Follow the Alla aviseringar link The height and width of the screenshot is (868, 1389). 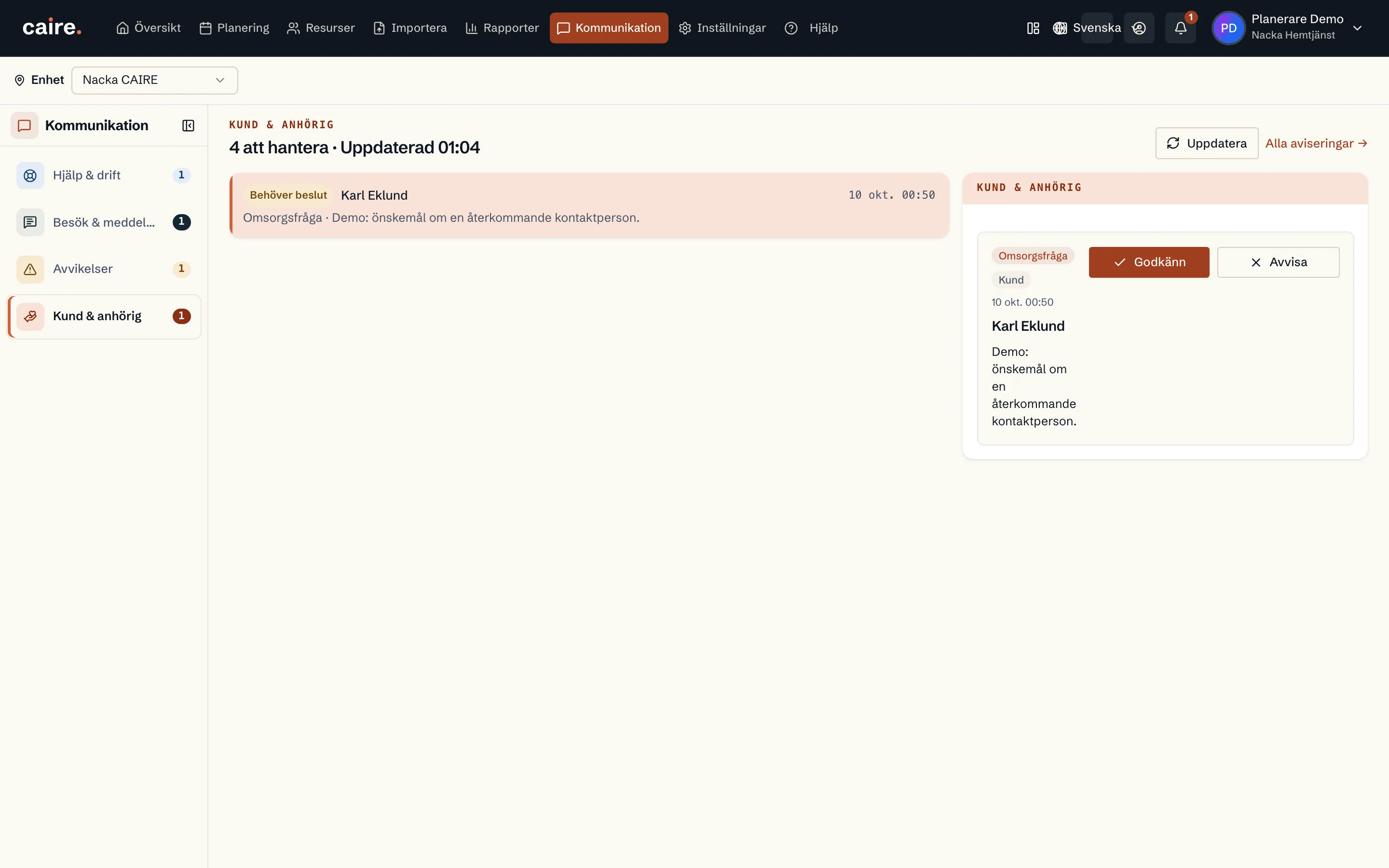pos(1316,144)
